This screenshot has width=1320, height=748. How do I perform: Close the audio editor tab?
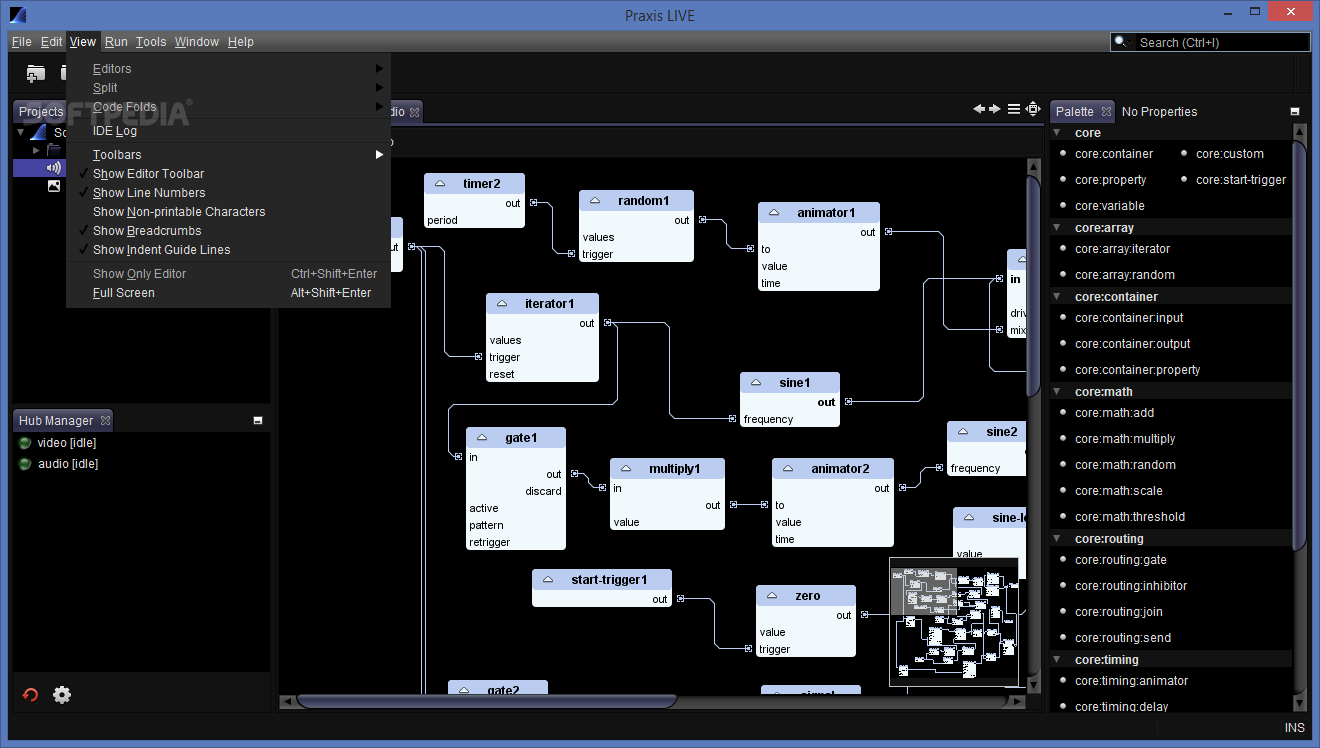(x=415, y=112)
